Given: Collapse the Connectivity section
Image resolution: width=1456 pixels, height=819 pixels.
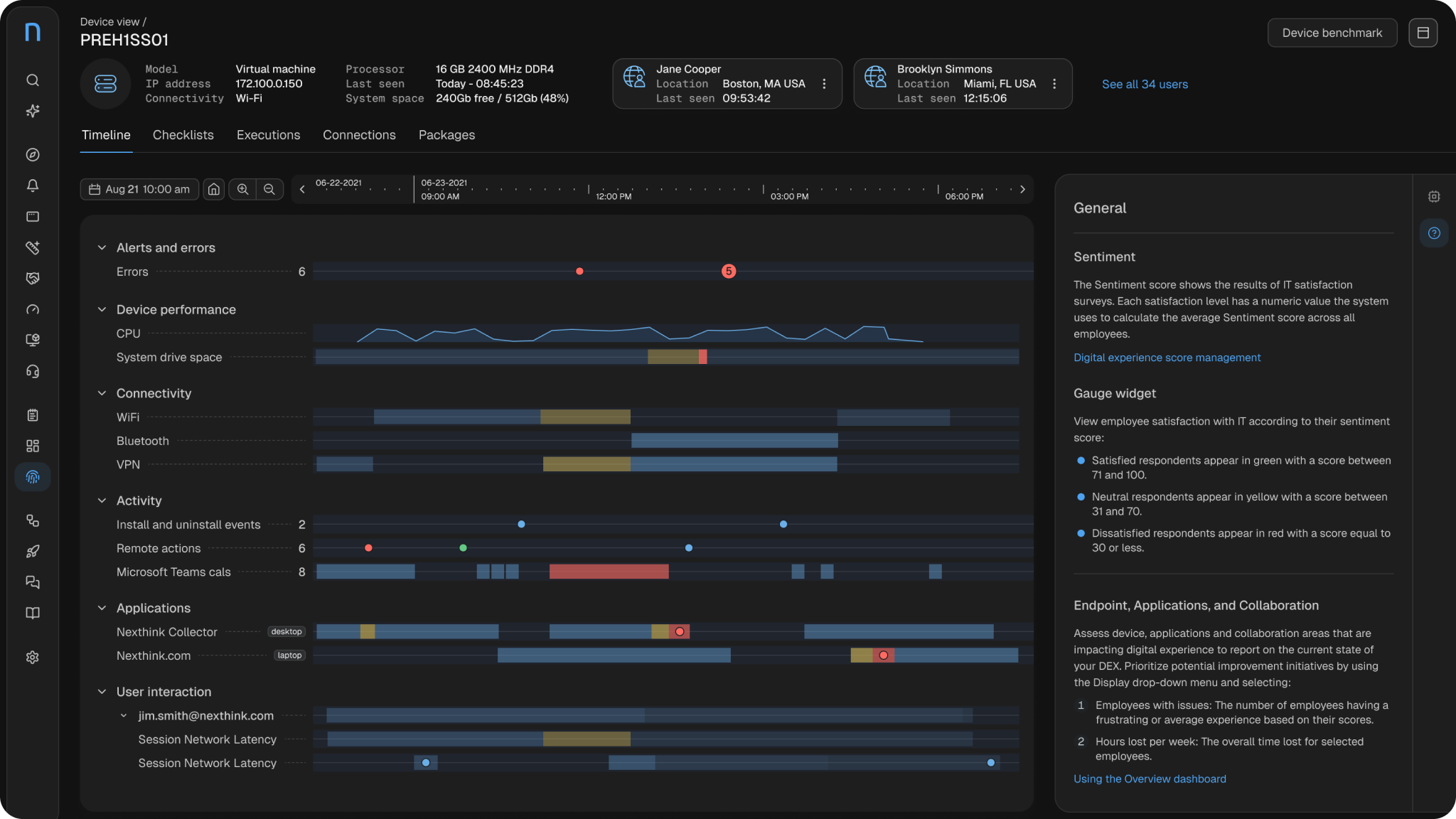Looking at the screenshot, I should (102, 393).
